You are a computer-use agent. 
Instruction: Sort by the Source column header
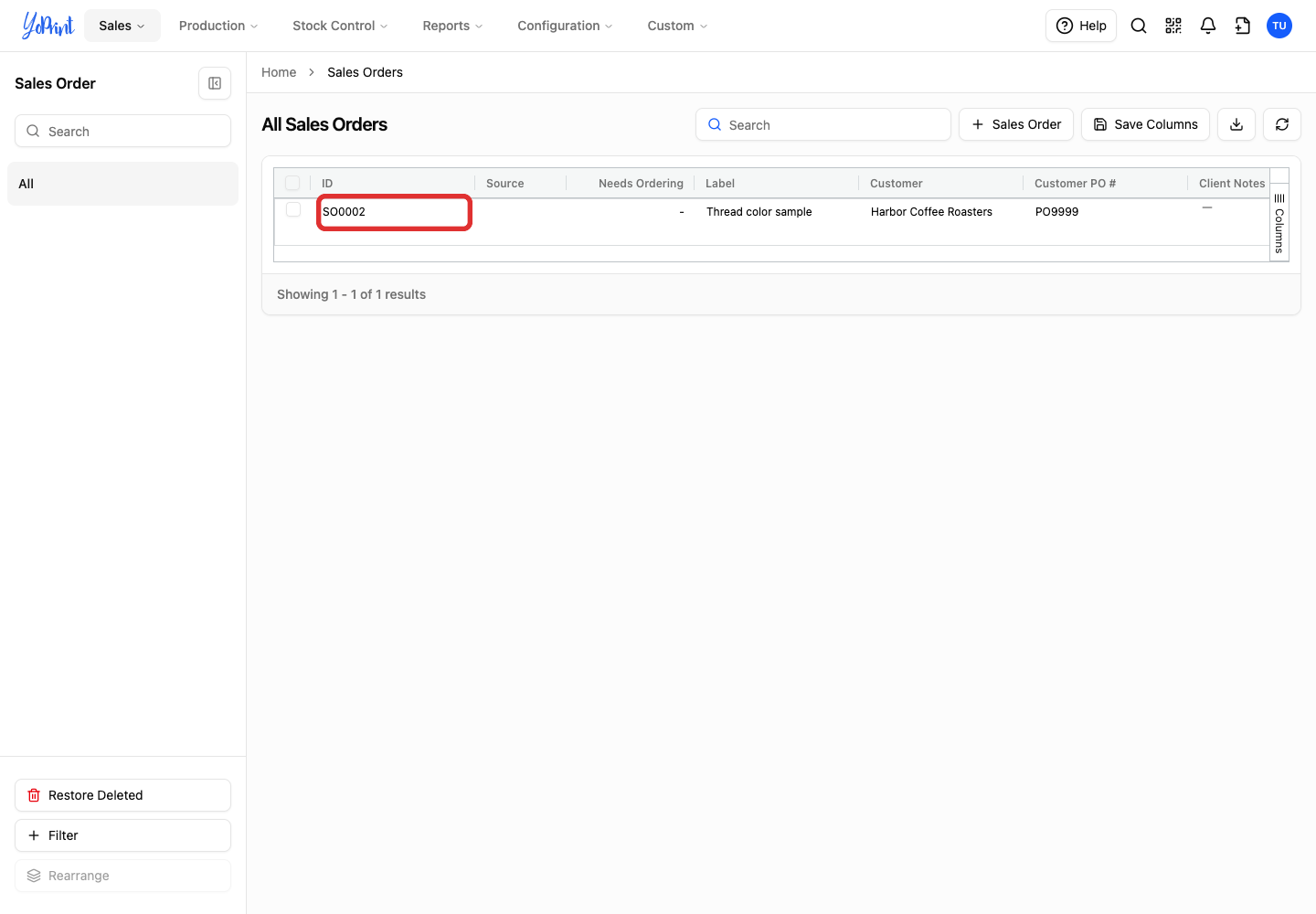(521, 183)
